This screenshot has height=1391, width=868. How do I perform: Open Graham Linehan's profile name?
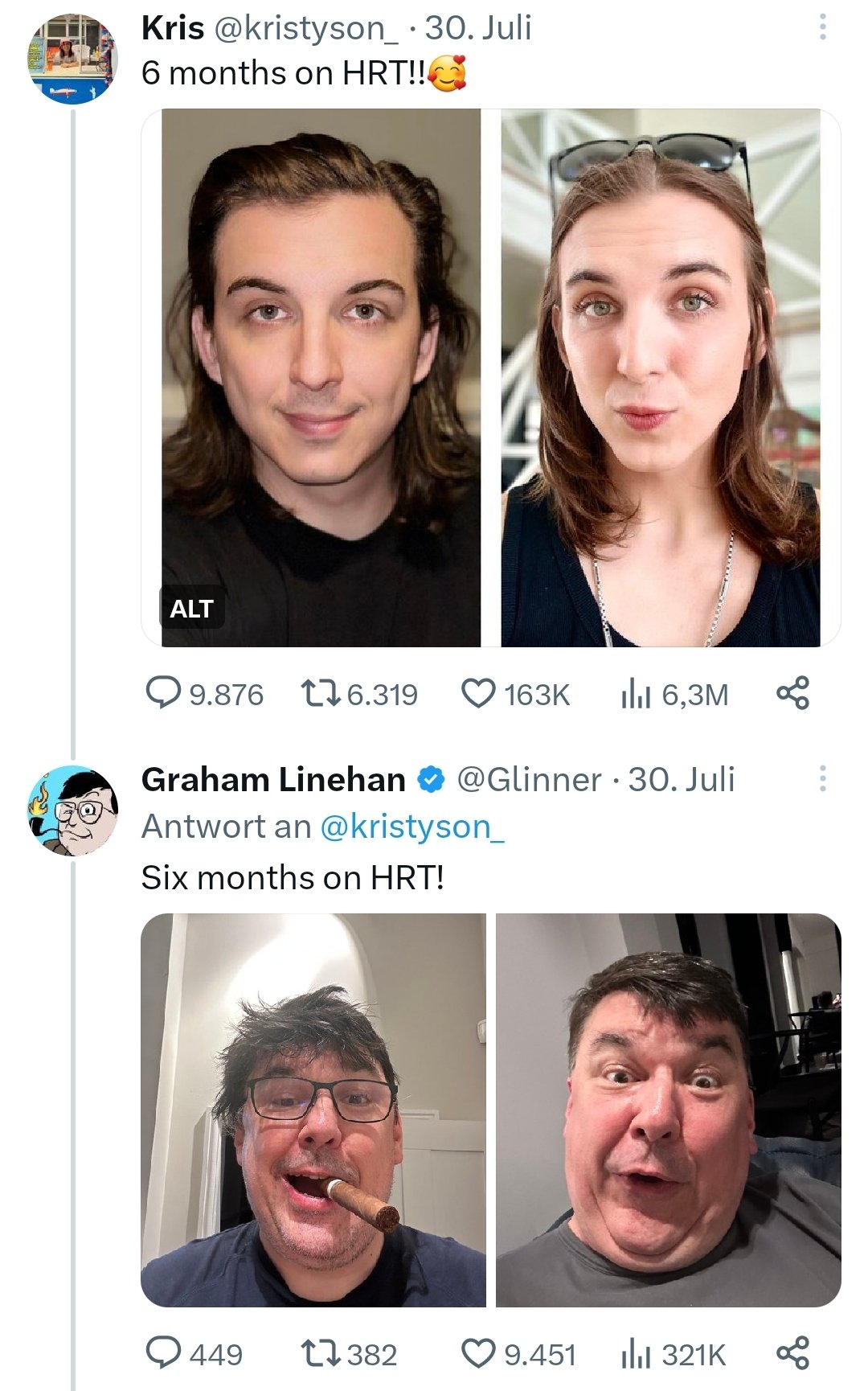tap(273, 779)
